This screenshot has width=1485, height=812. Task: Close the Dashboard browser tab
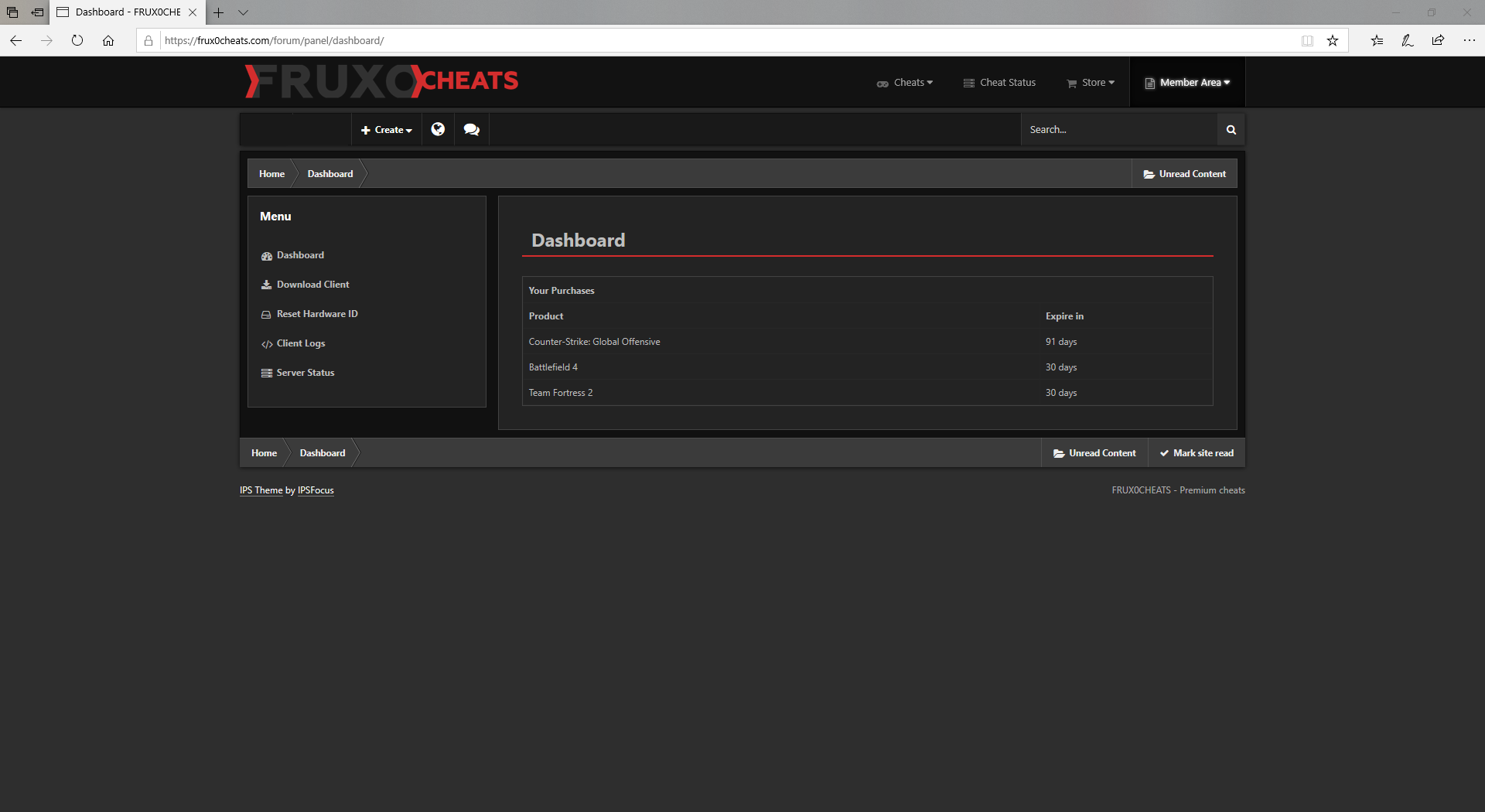[x=193, y=12]
